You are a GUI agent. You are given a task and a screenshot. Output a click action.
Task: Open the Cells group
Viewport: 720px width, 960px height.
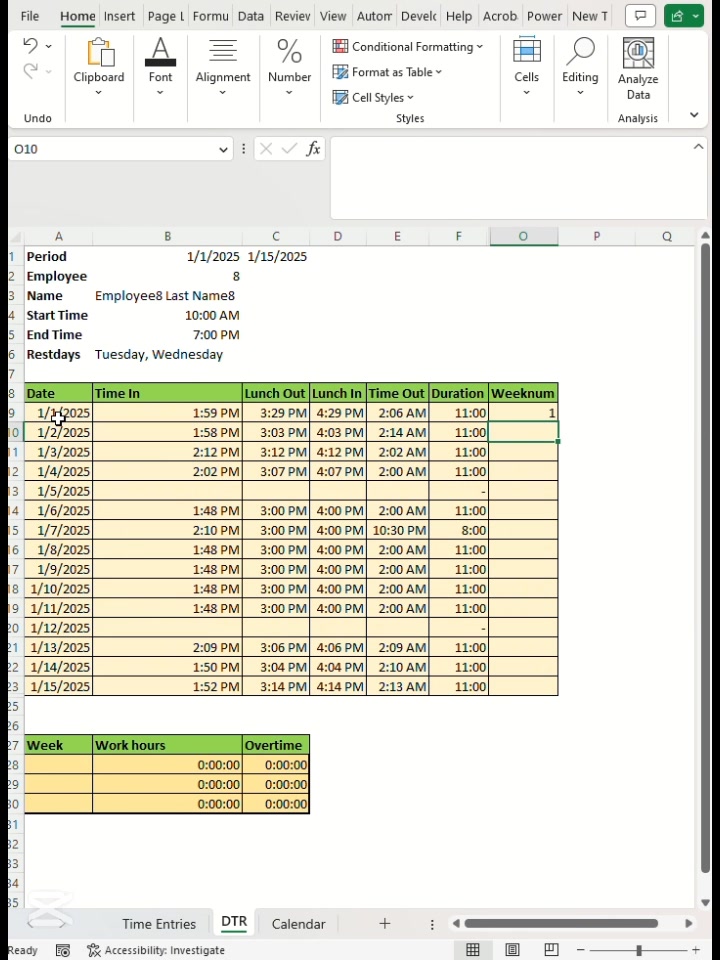[x=527, y=67]
